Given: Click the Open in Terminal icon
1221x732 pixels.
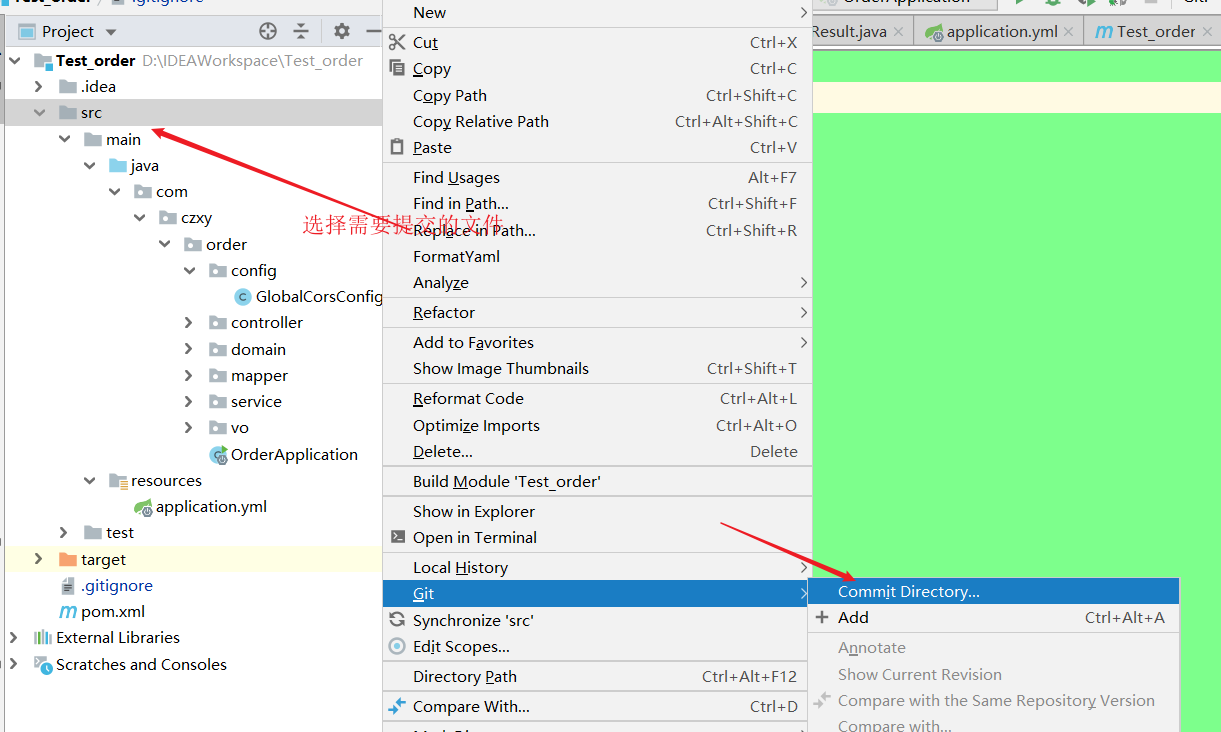Looking at the screenshot, I should click(x=397, y=537).
